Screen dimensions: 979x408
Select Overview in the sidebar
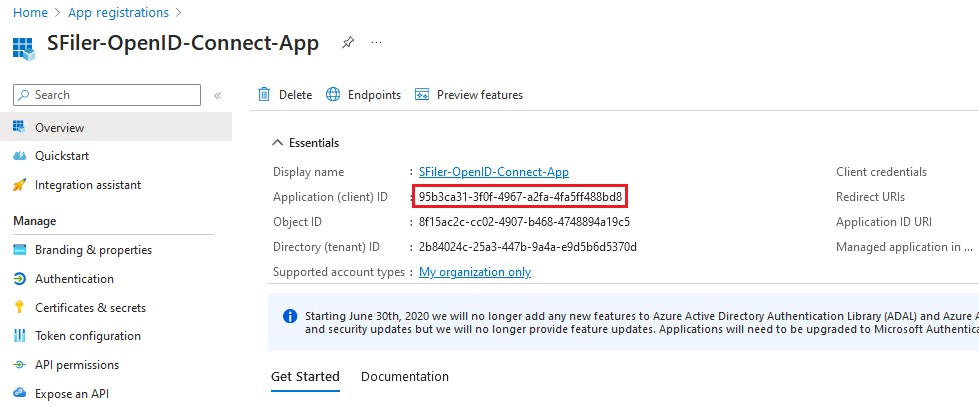(116, 127)
